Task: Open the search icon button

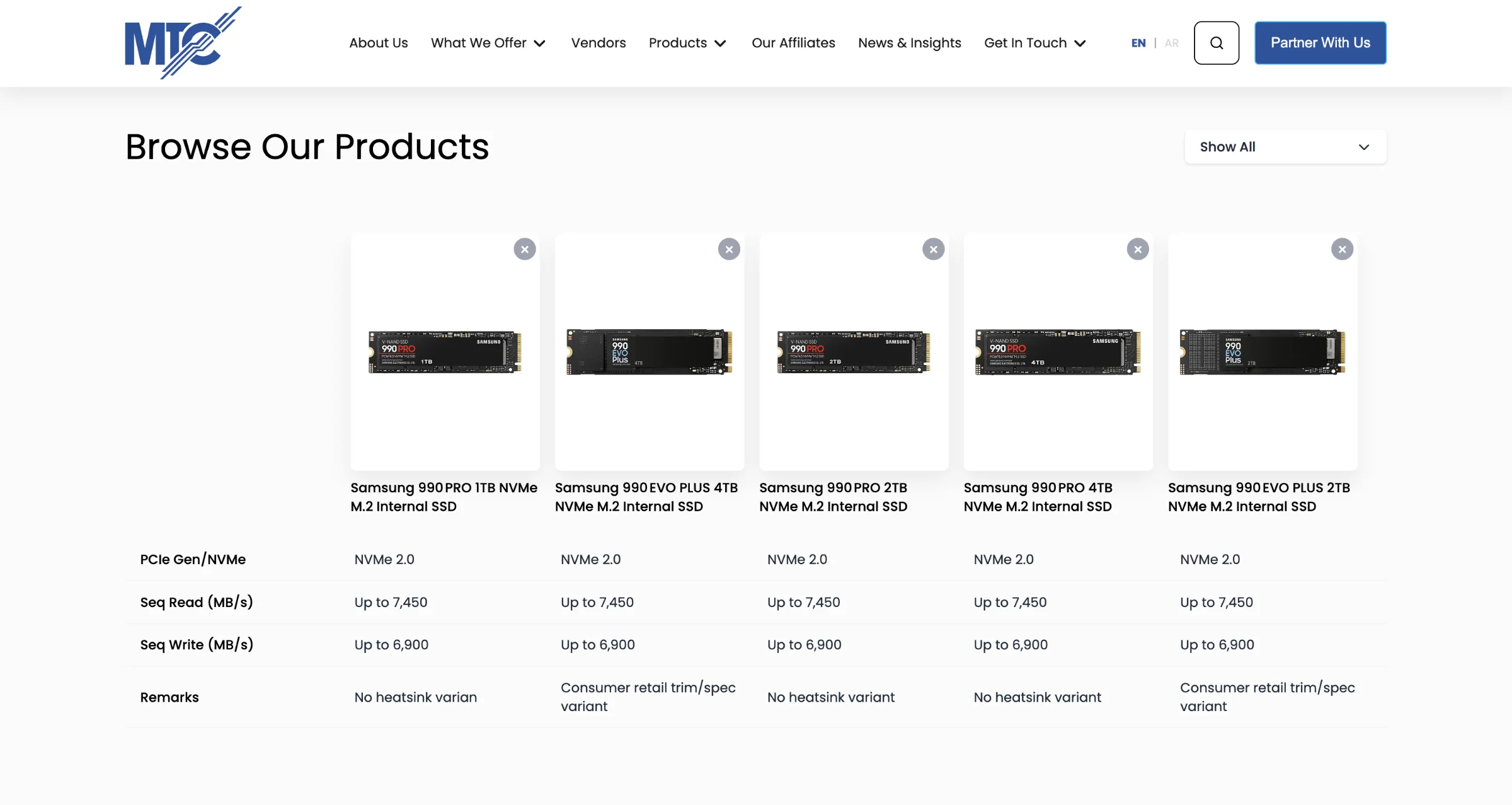Action: pyautogui.click(x=1217, y=43)
